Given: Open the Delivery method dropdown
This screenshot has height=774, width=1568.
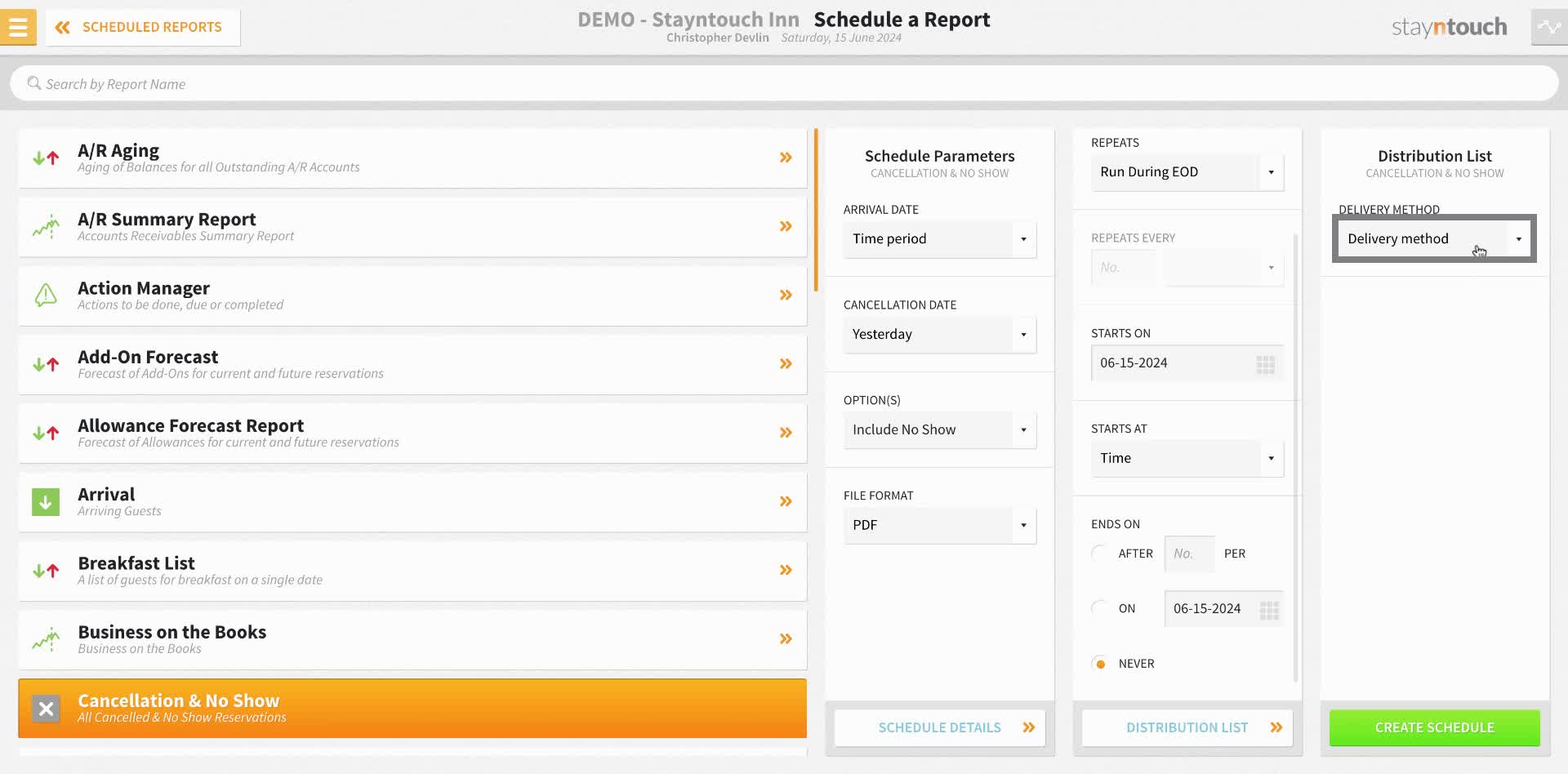Looking at the screenshot, I should click(1435, 239).
